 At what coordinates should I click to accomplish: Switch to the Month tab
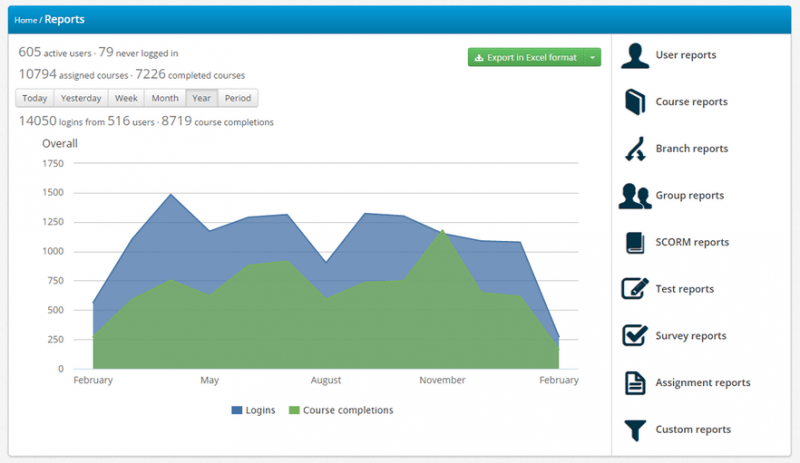pos(165,98)
